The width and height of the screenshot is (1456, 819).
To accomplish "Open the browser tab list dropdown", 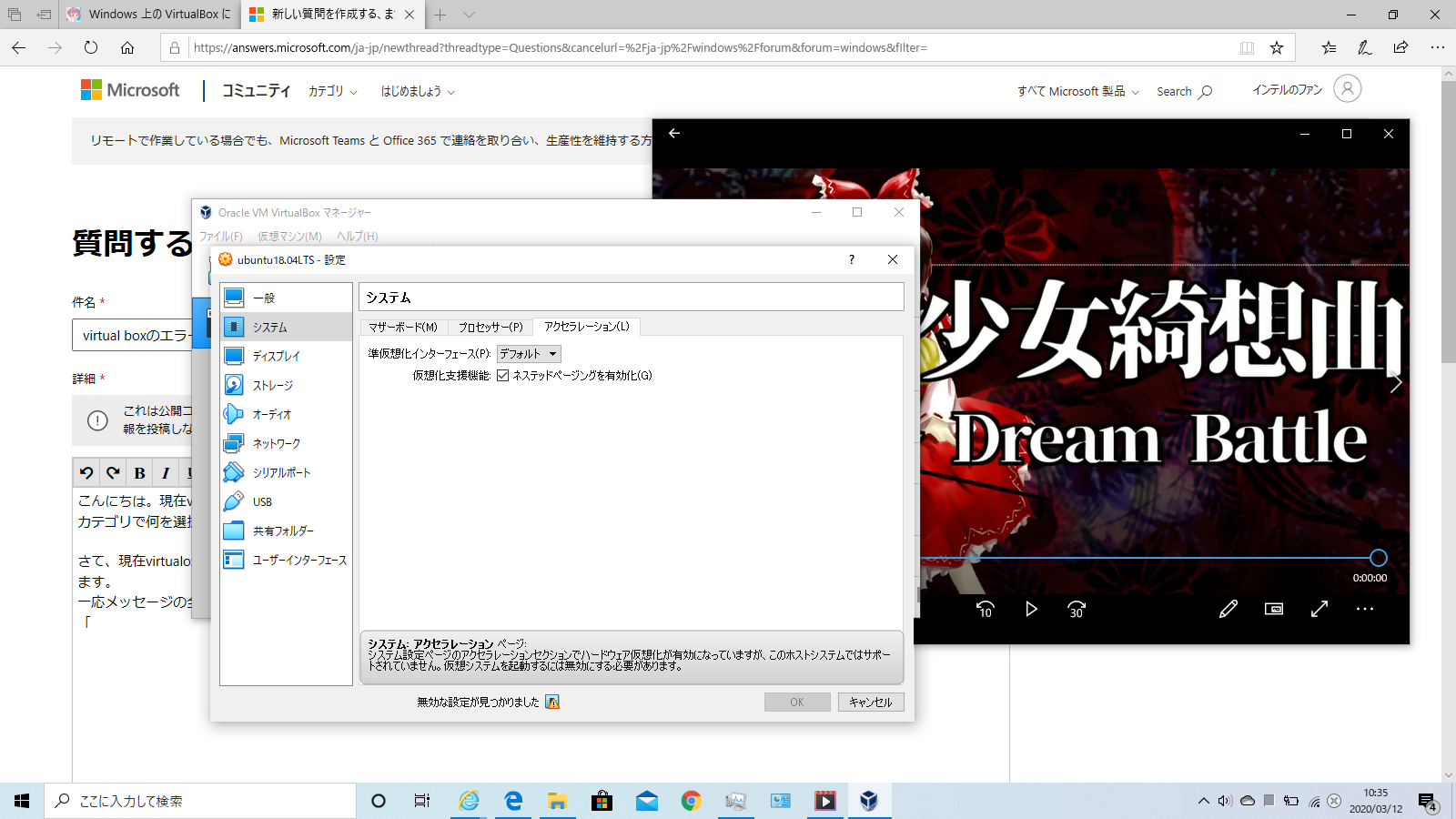I will (469, 15).
